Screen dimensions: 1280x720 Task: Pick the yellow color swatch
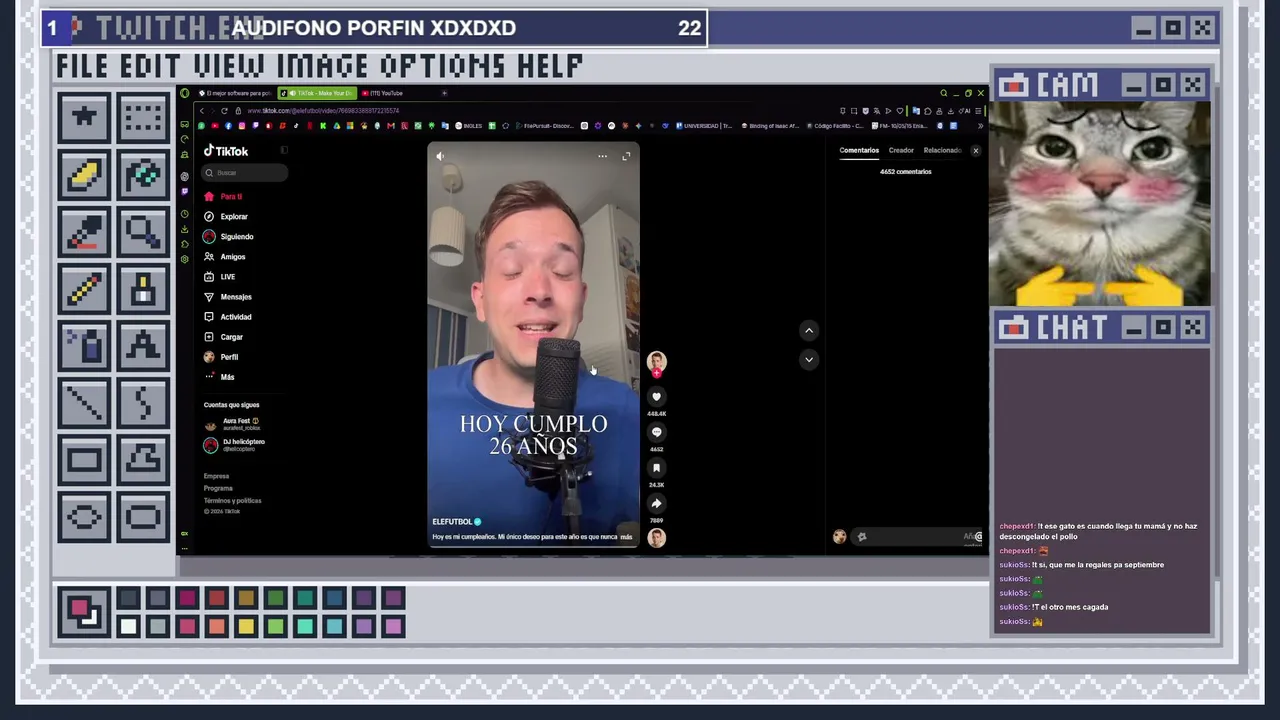pyautogui.click(x=246, y=627)
